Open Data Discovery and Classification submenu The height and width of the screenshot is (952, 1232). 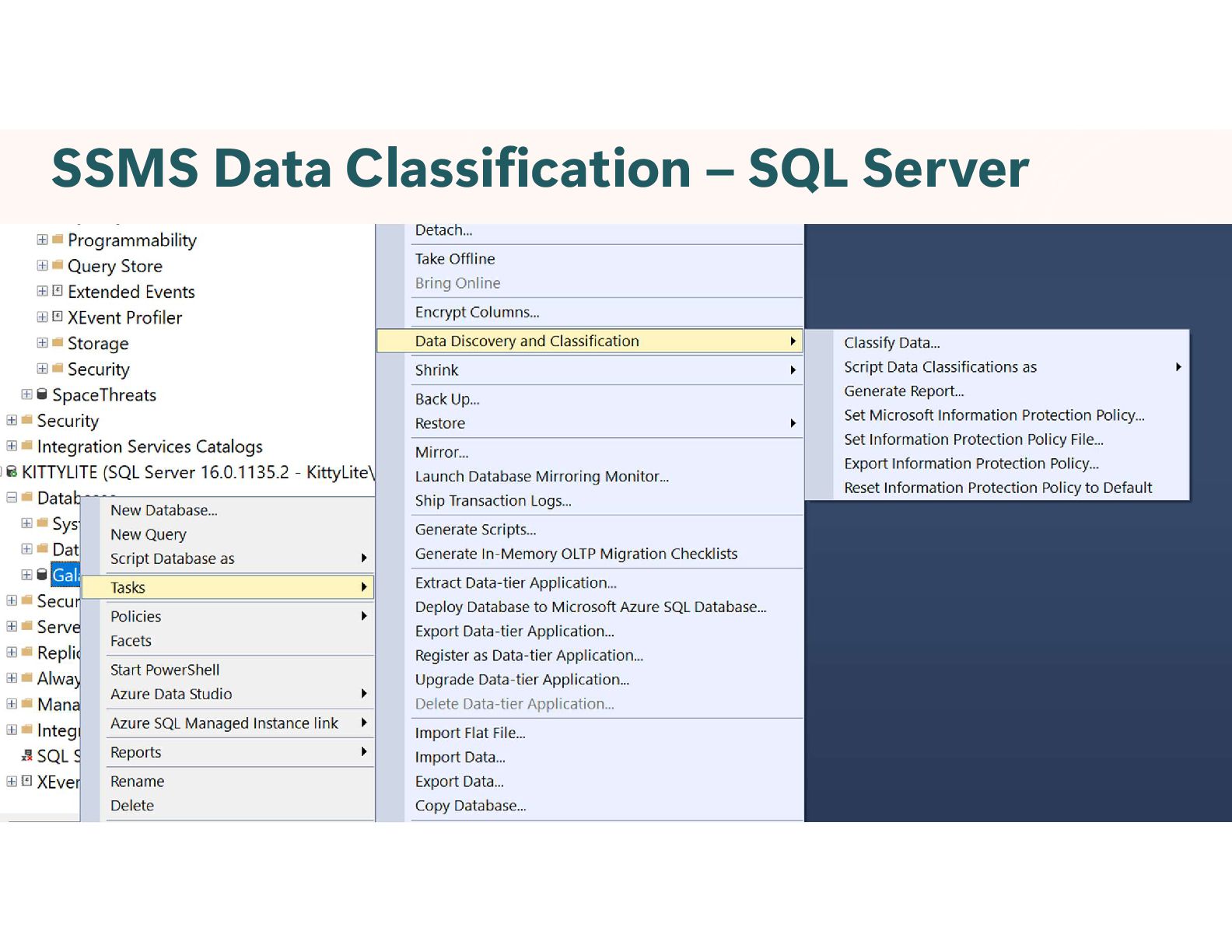coord(590,341)
